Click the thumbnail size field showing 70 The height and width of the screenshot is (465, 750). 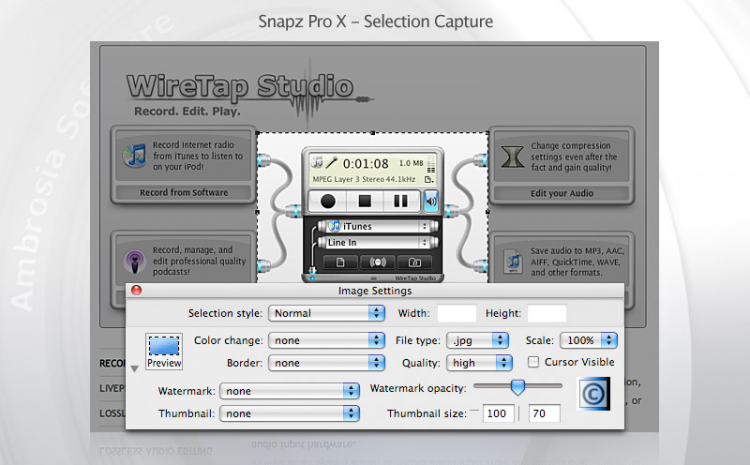[x=544, y=414]
